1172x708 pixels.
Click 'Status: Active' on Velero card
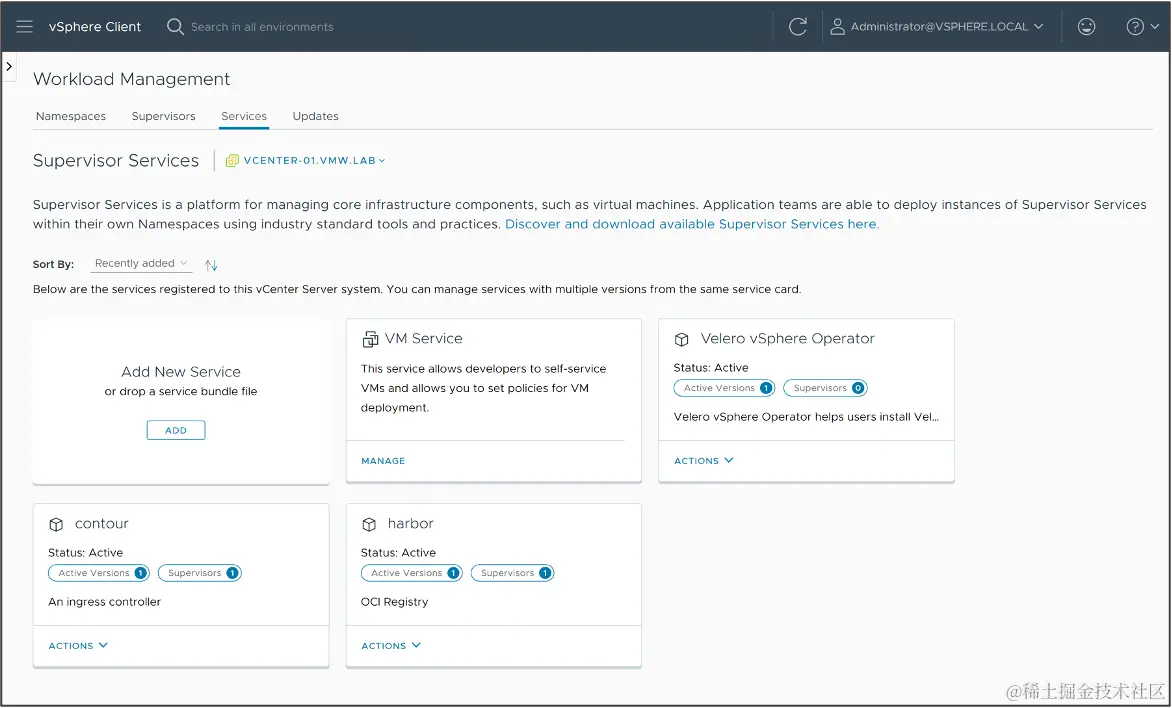point(711,368)
